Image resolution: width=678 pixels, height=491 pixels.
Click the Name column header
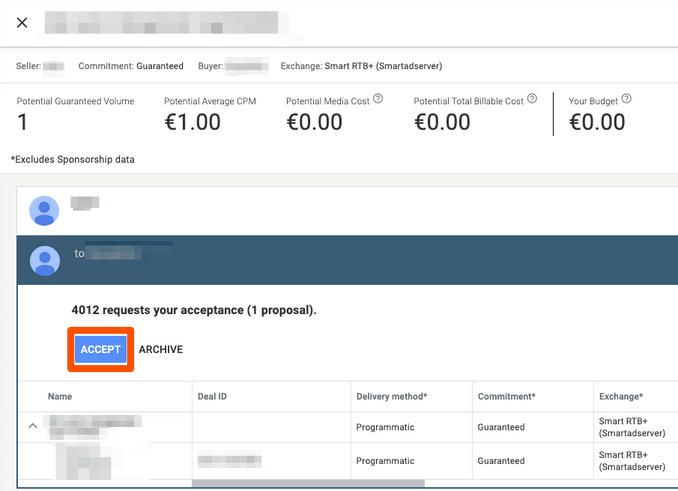pyautogui.click(x=60, y=397)
